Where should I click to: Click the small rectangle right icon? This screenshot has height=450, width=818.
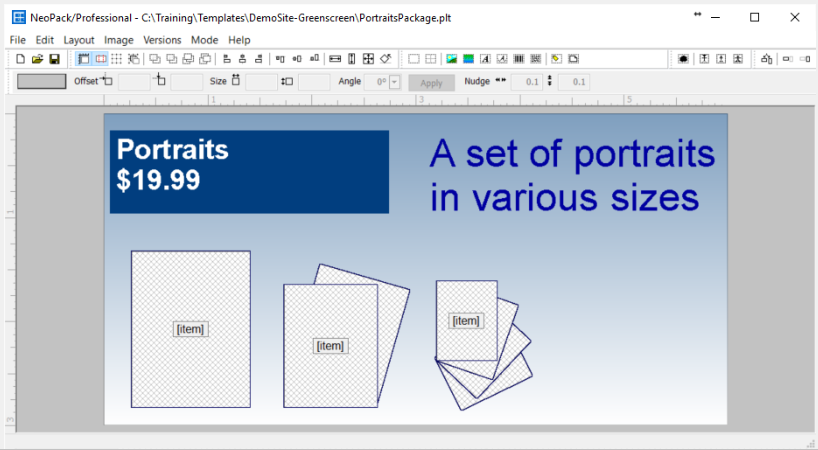pyautogui.click(x=805, y=59)
